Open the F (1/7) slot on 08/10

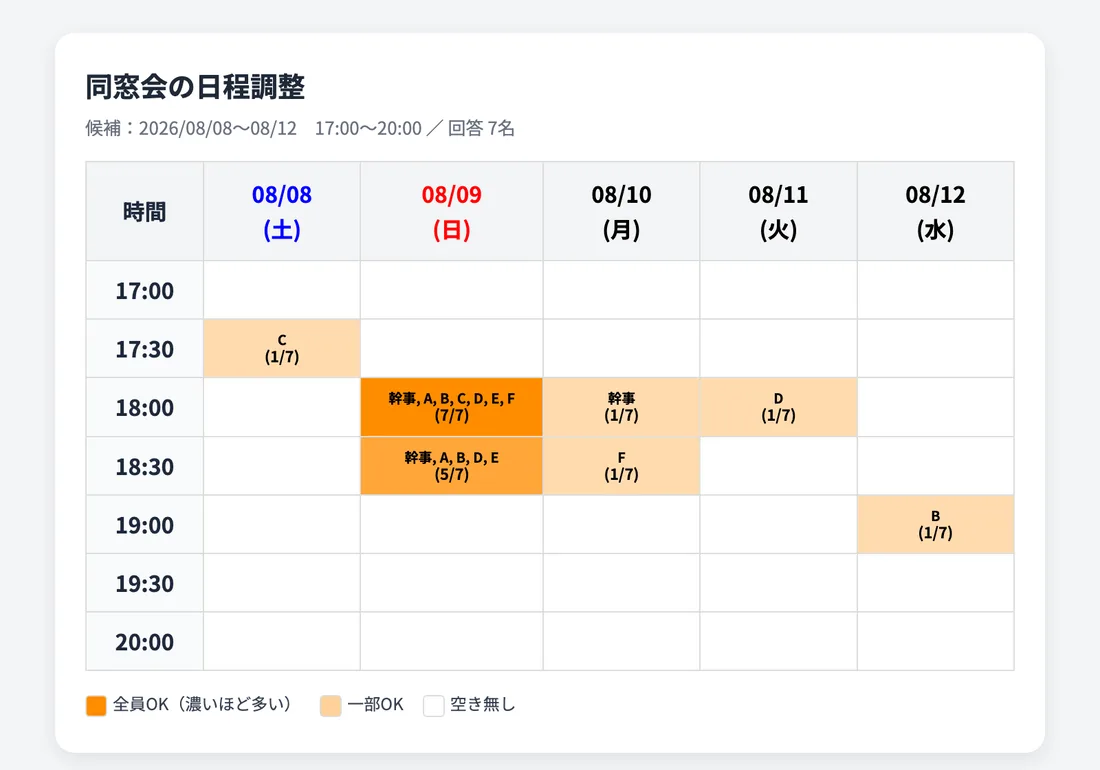click(x=622, y=466)
